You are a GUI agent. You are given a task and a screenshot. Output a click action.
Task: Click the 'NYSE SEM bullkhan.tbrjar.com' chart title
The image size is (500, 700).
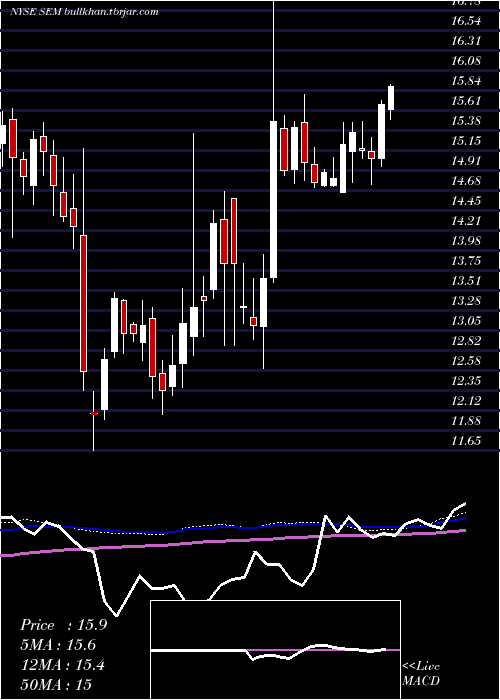pyautogui.click(x=84, y=12)
